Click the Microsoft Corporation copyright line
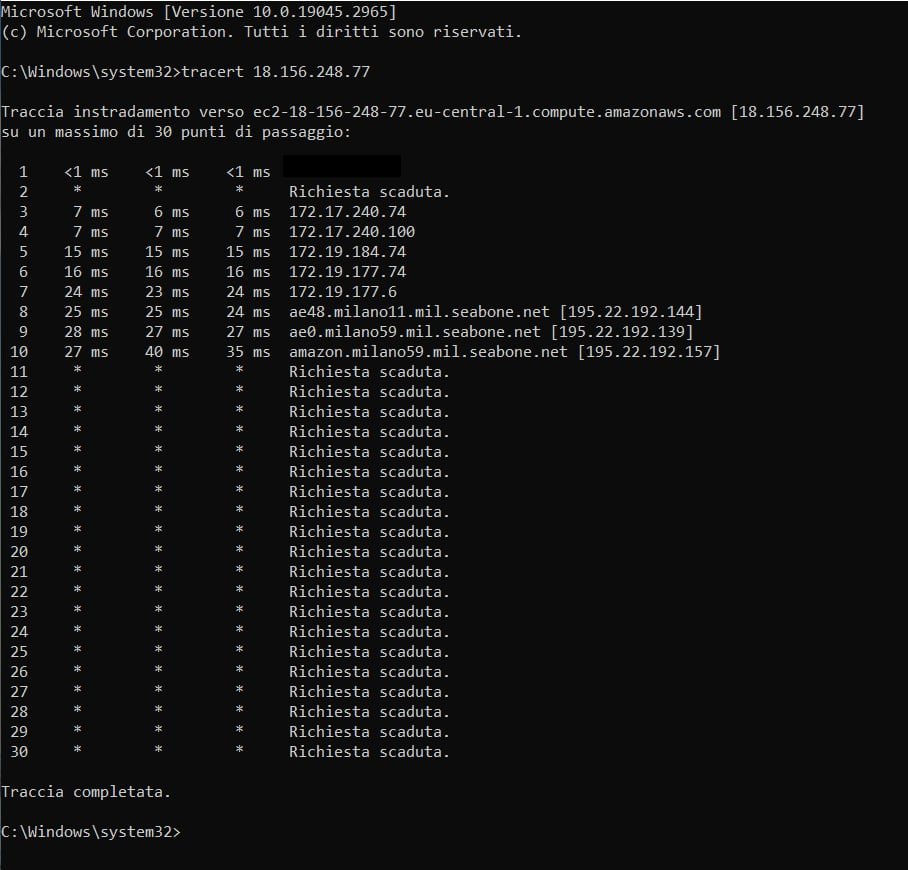 [x=261, y=31]
